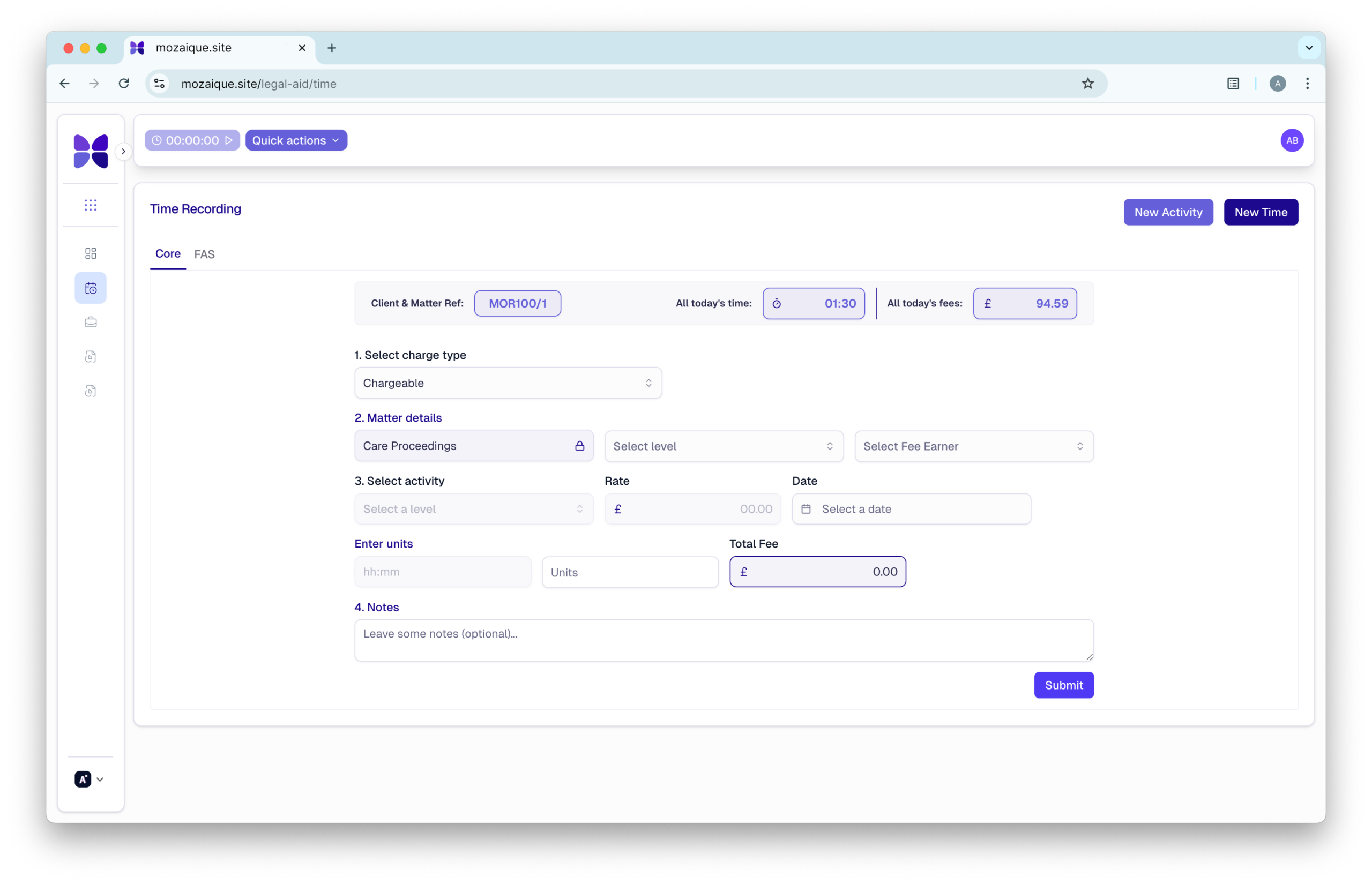Open the Chargeable charge type dropdown
The image size is (1372, 884).
(508, 383)
